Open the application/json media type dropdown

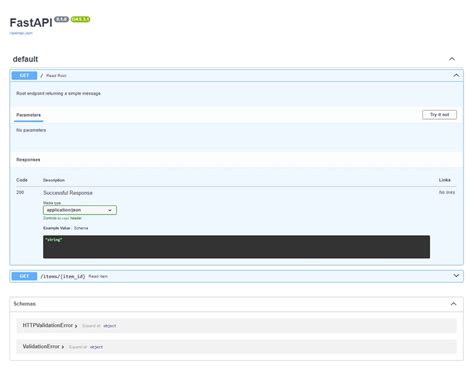tap(80, 210)
